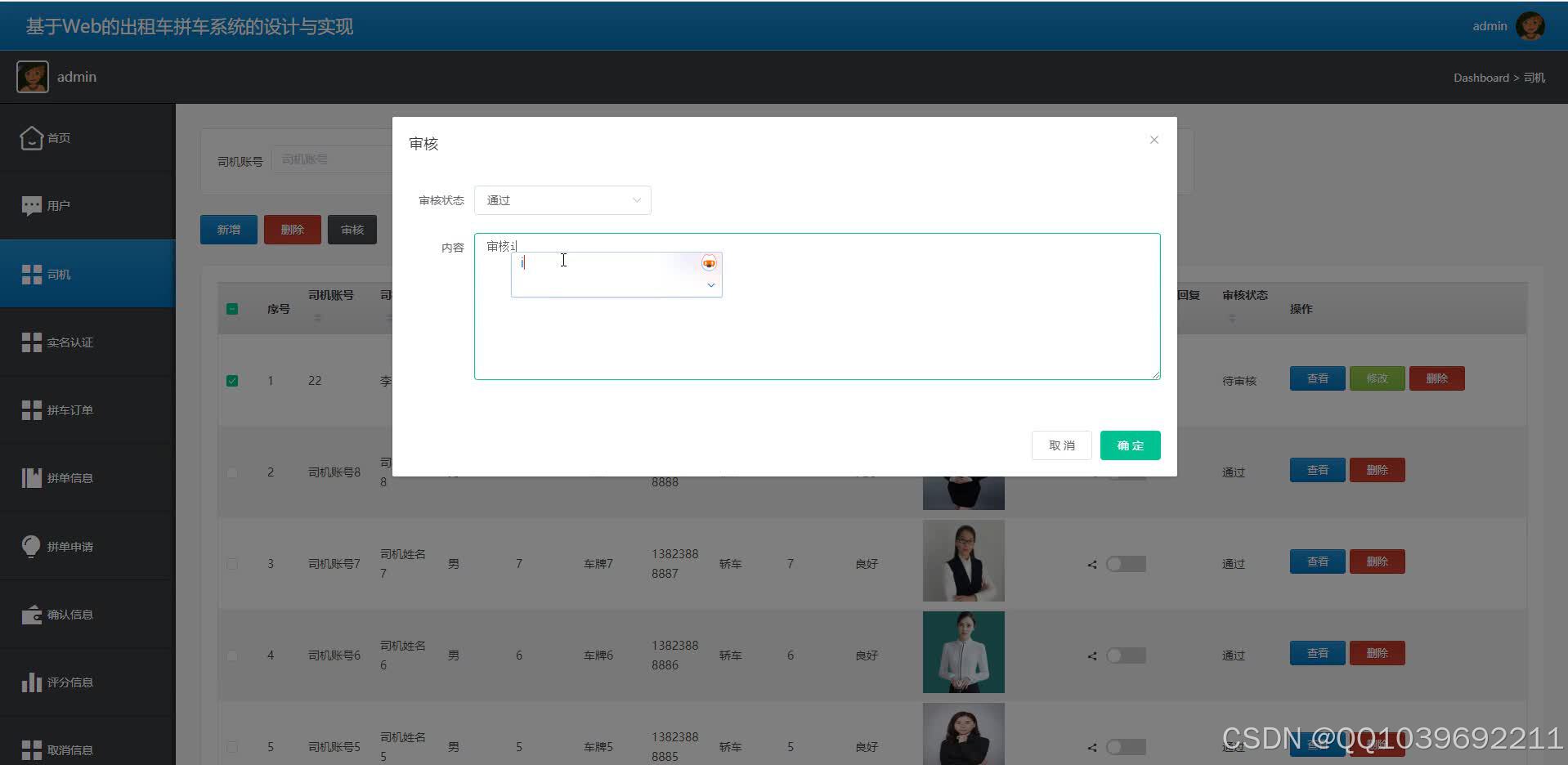The image size is (1568, 765).
Task: Click the dark 审核 button above the table
Action: (352, 230)
